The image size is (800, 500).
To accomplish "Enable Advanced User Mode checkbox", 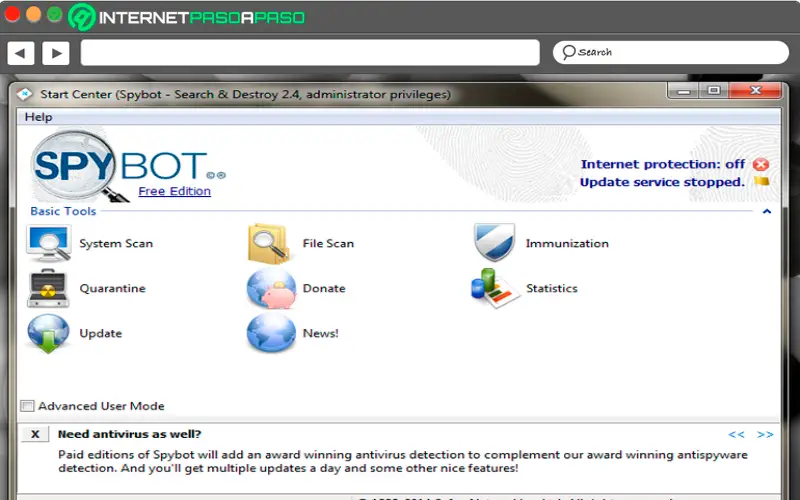I will (x=27, y=406).
